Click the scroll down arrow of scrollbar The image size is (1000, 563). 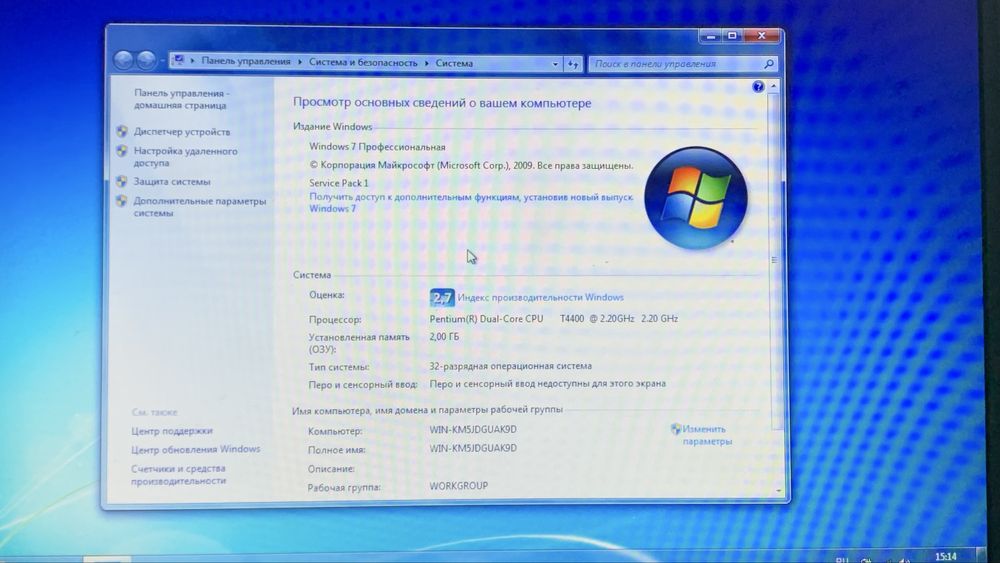coord(779,490)
